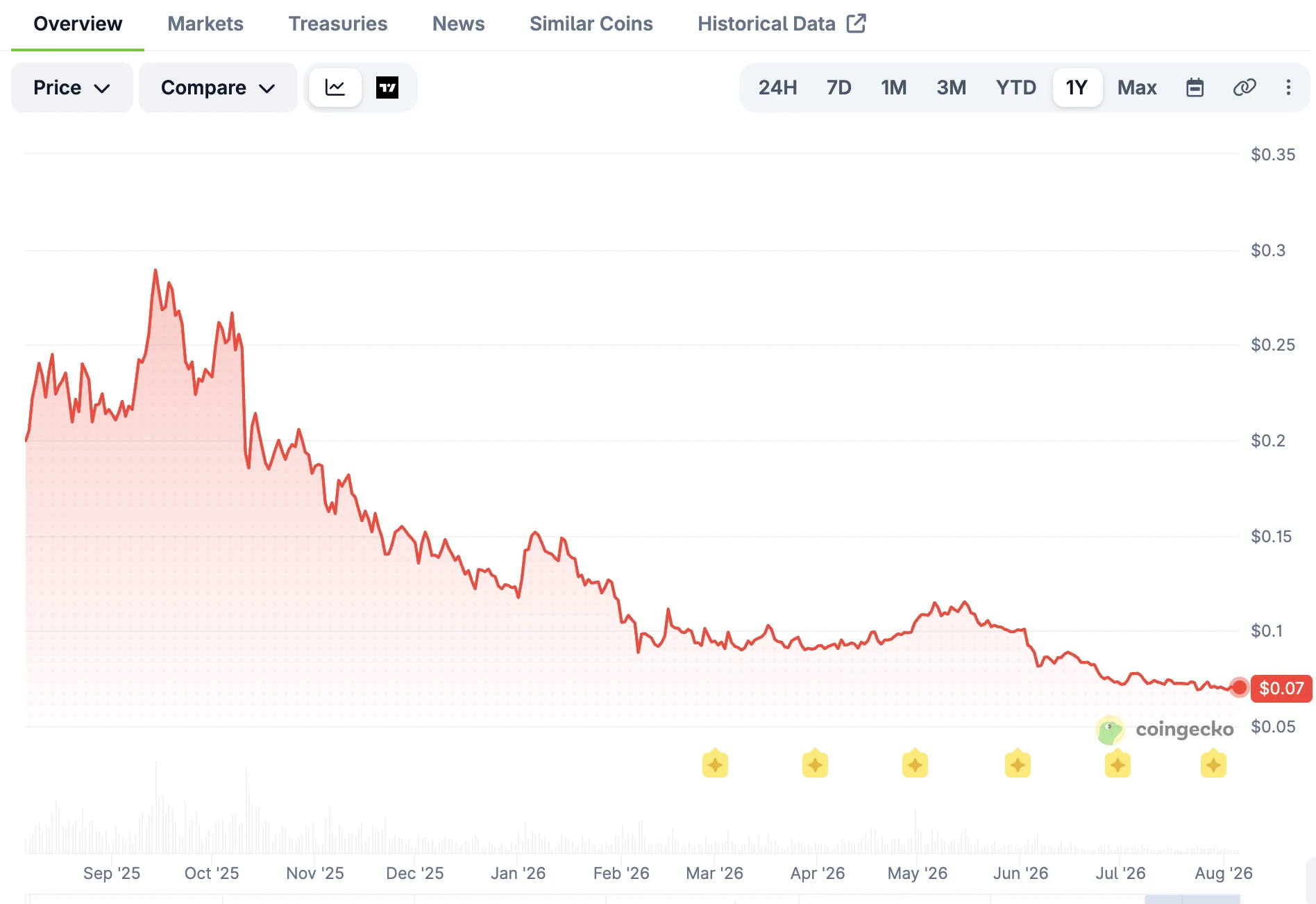Expand the Compare dropdown
This screenshot has width=1316, height=904.
coord(218,87)
